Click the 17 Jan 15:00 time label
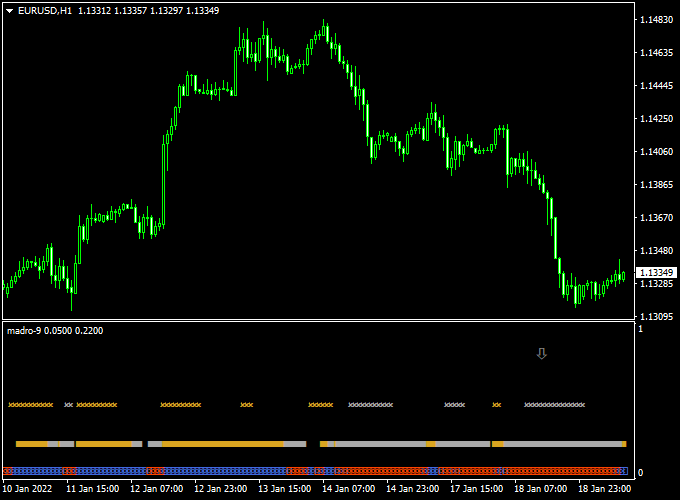The height and width of the screenshot is (500, 680). tap(477, 489)
